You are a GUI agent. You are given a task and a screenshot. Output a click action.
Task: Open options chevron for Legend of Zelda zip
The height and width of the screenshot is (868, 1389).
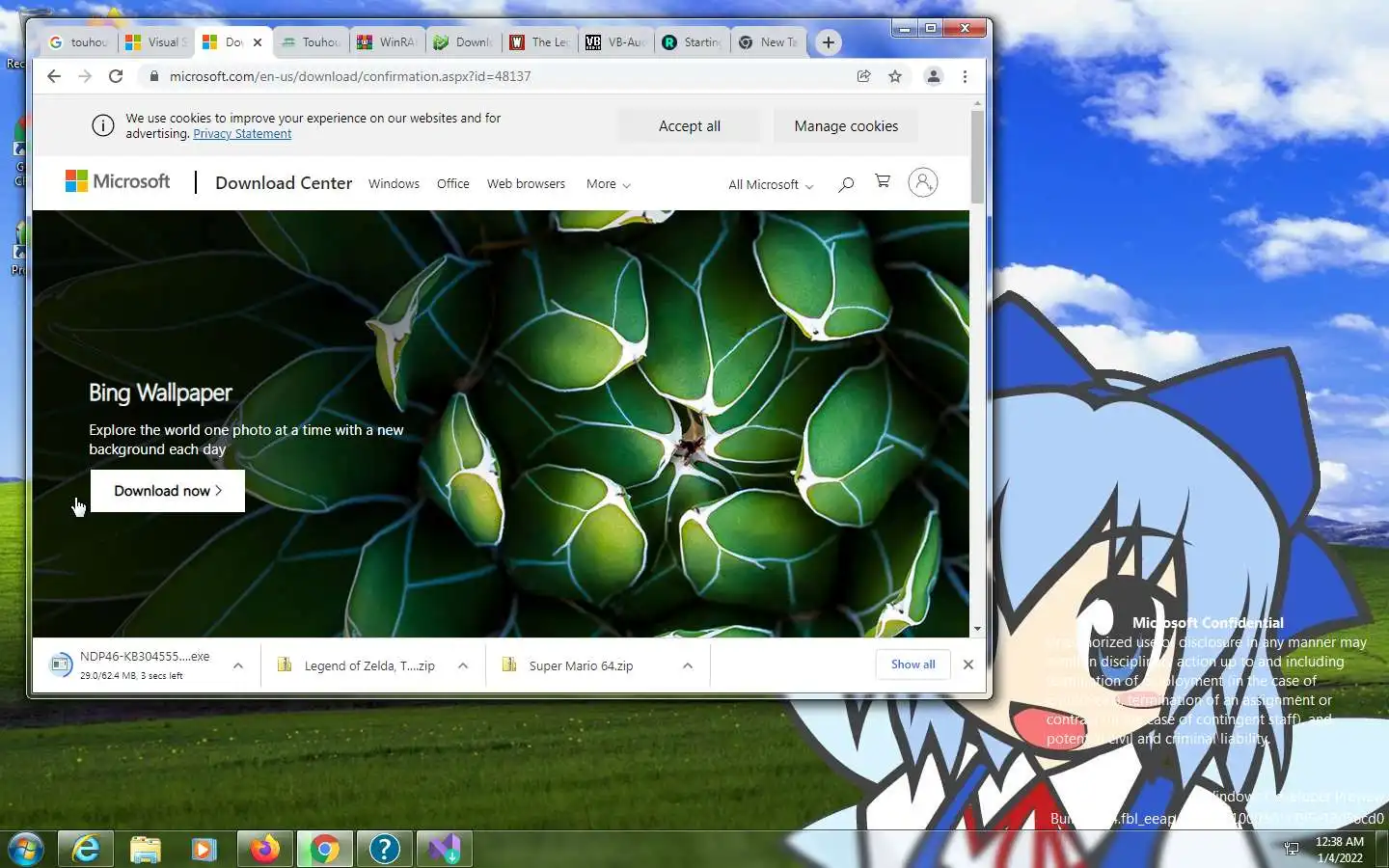click(463, 665)
